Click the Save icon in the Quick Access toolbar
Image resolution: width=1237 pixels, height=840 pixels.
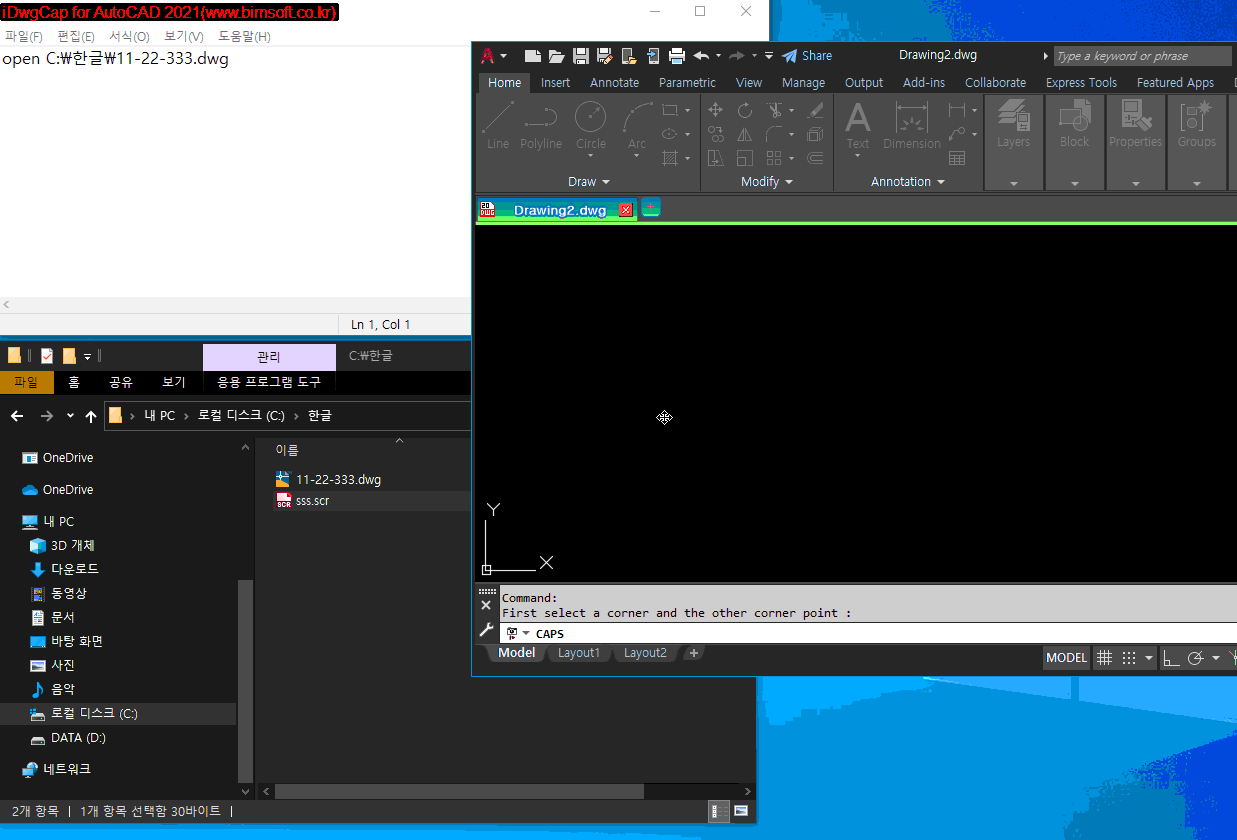point(581,56)
